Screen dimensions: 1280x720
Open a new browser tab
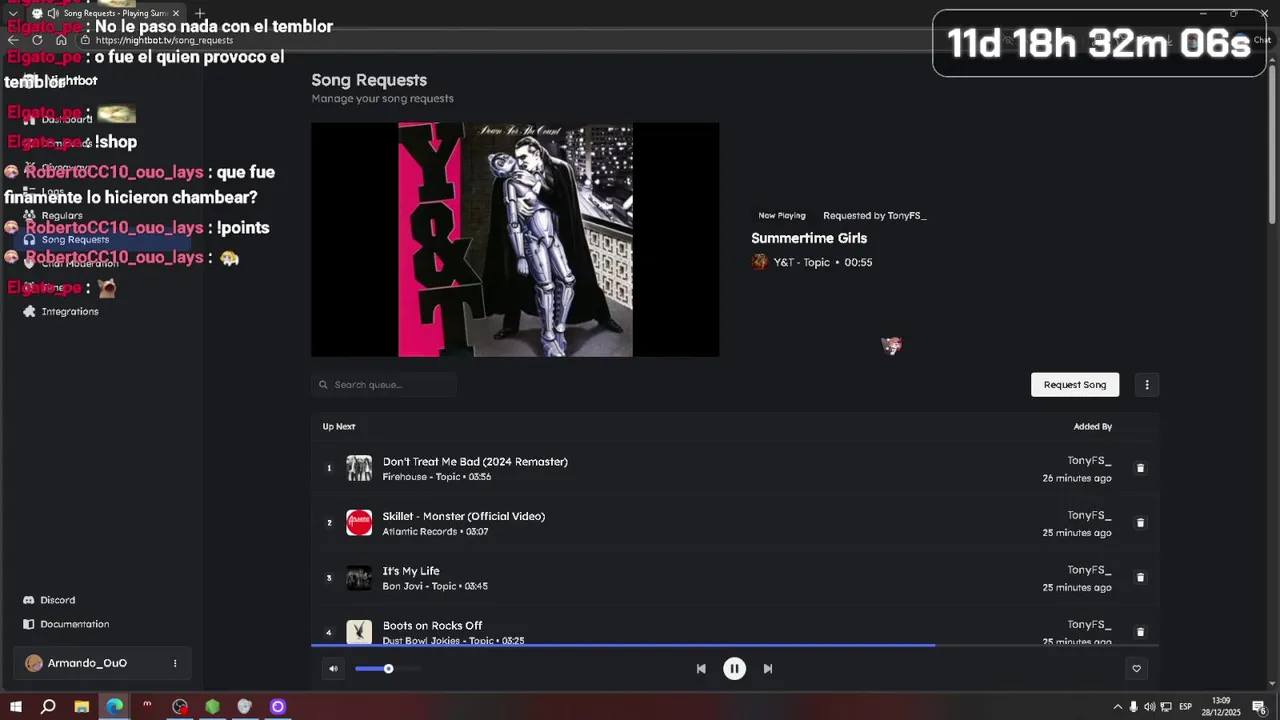pyautogui.click(x=199, y=13)
